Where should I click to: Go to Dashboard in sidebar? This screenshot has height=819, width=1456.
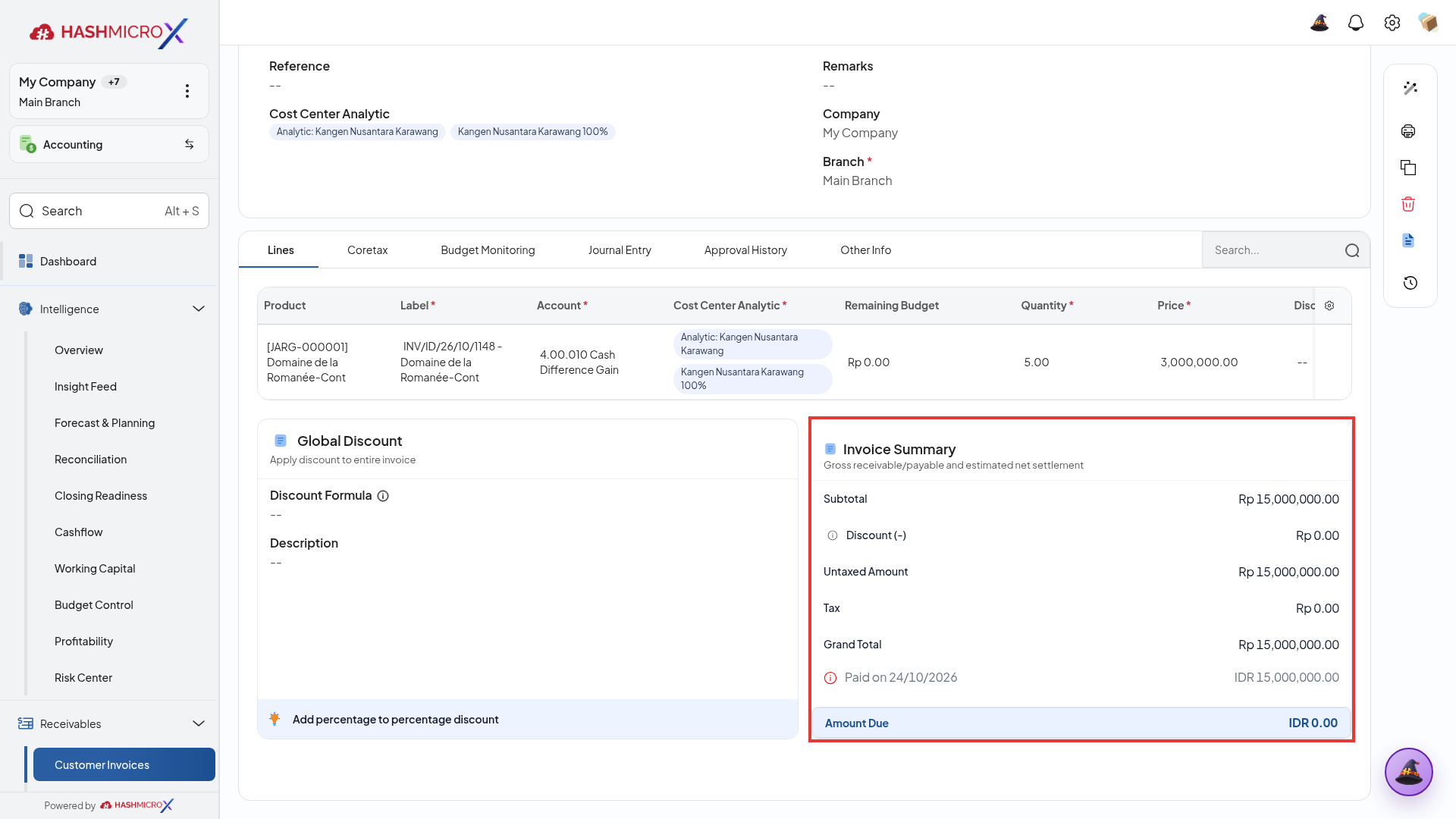click(109, 262)
